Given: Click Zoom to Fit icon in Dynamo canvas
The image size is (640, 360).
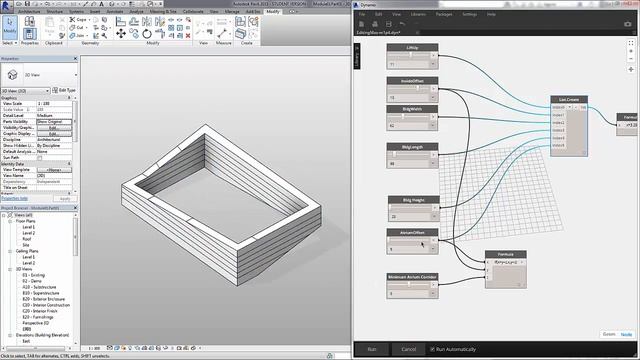Looking at the screenshot, I should [631, 43].
